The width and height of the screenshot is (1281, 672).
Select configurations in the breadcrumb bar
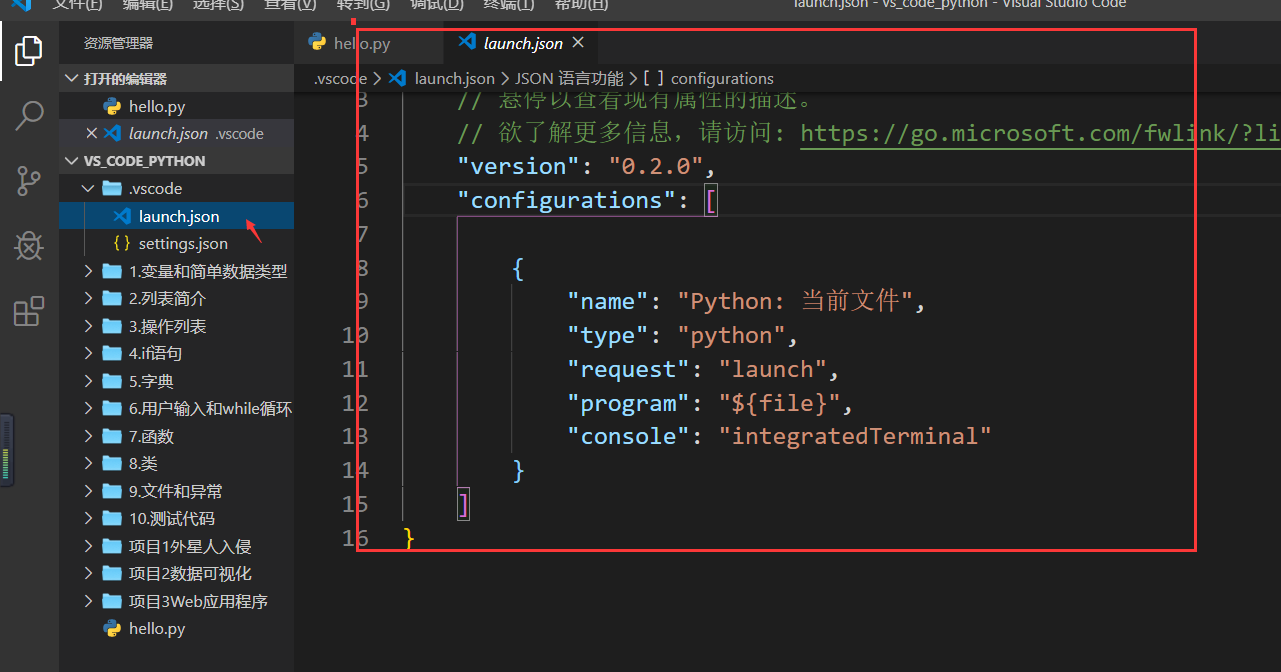tap(722, 78)
